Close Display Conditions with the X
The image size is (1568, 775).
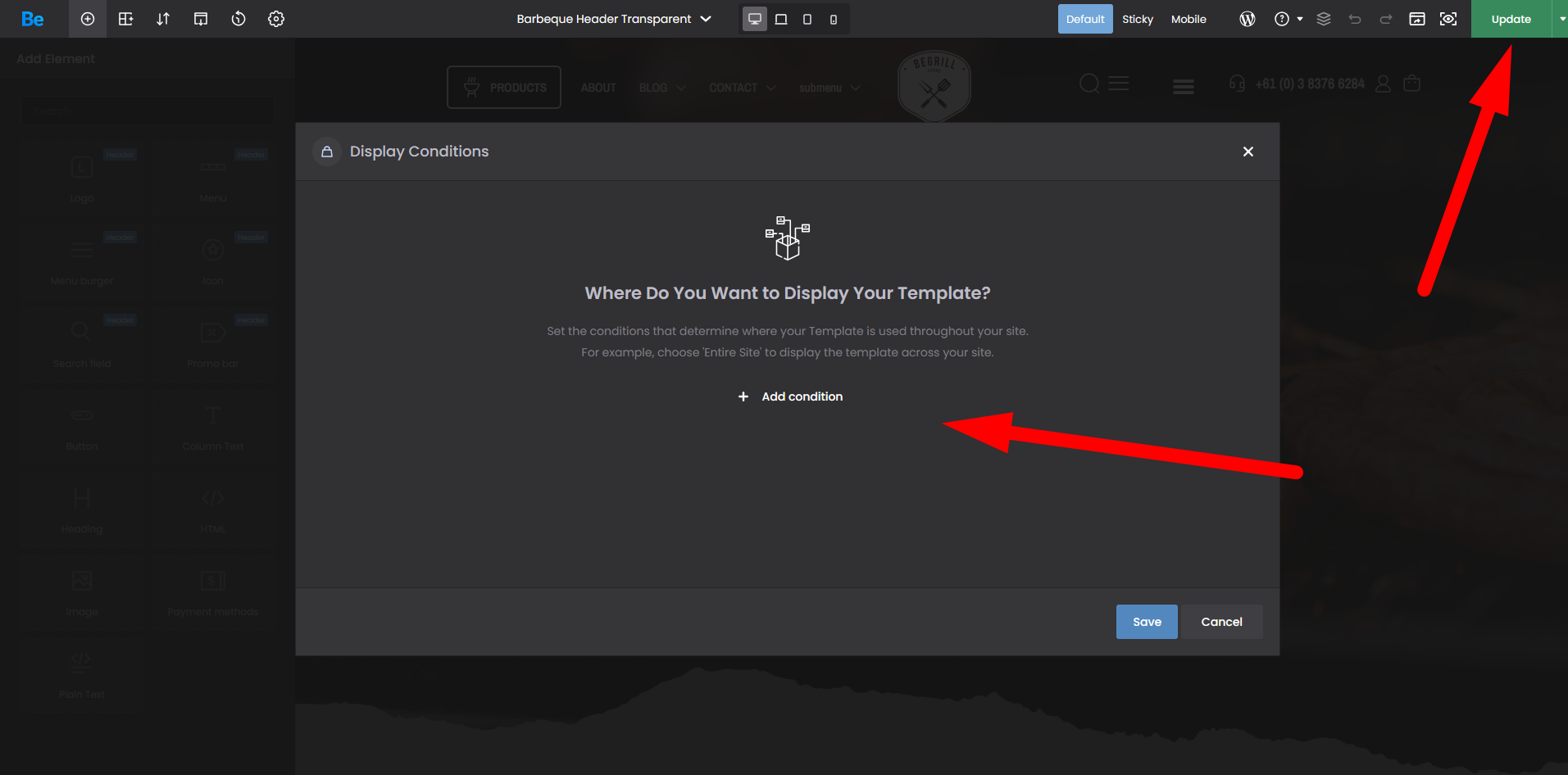tap(1248, 152)
